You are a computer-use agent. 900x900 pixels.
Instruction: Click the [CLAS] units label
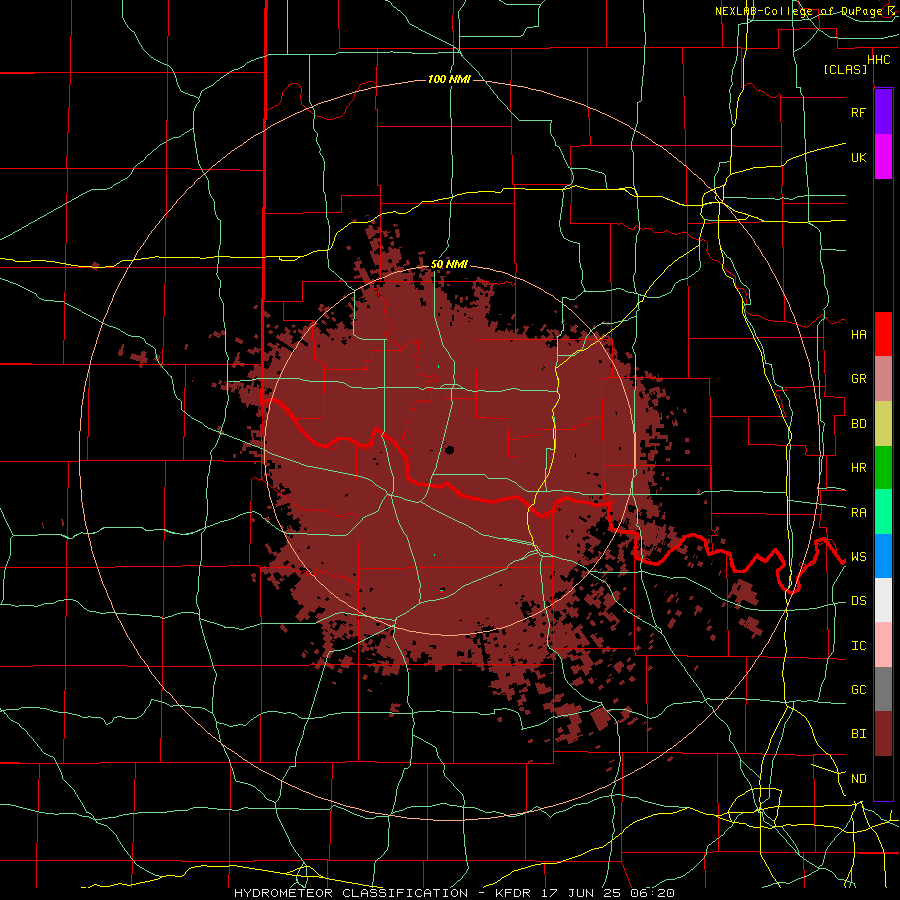845,69
